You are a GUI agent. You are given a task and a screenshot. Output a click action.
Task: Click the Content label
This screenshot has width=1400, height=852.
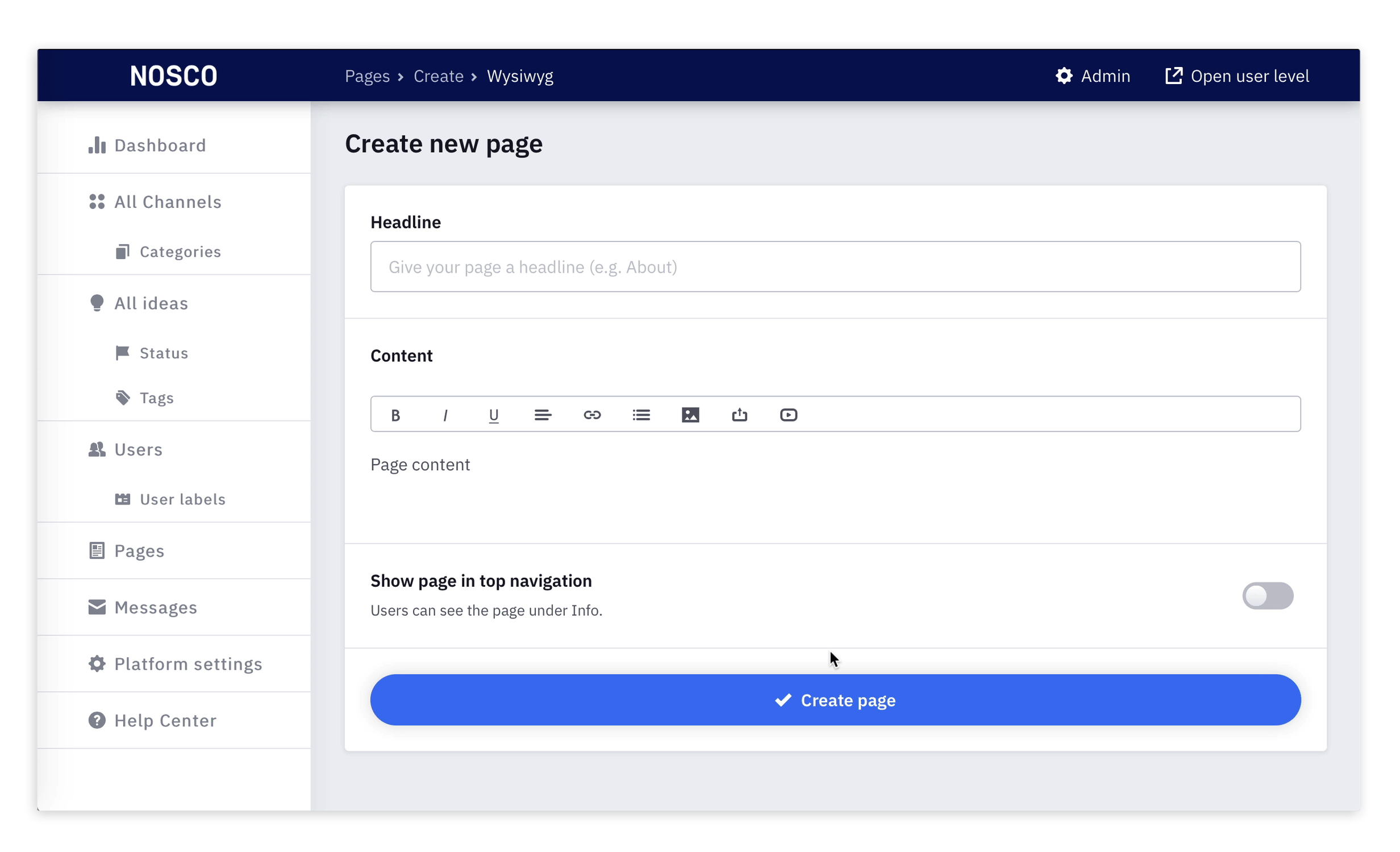coord(401,356)
